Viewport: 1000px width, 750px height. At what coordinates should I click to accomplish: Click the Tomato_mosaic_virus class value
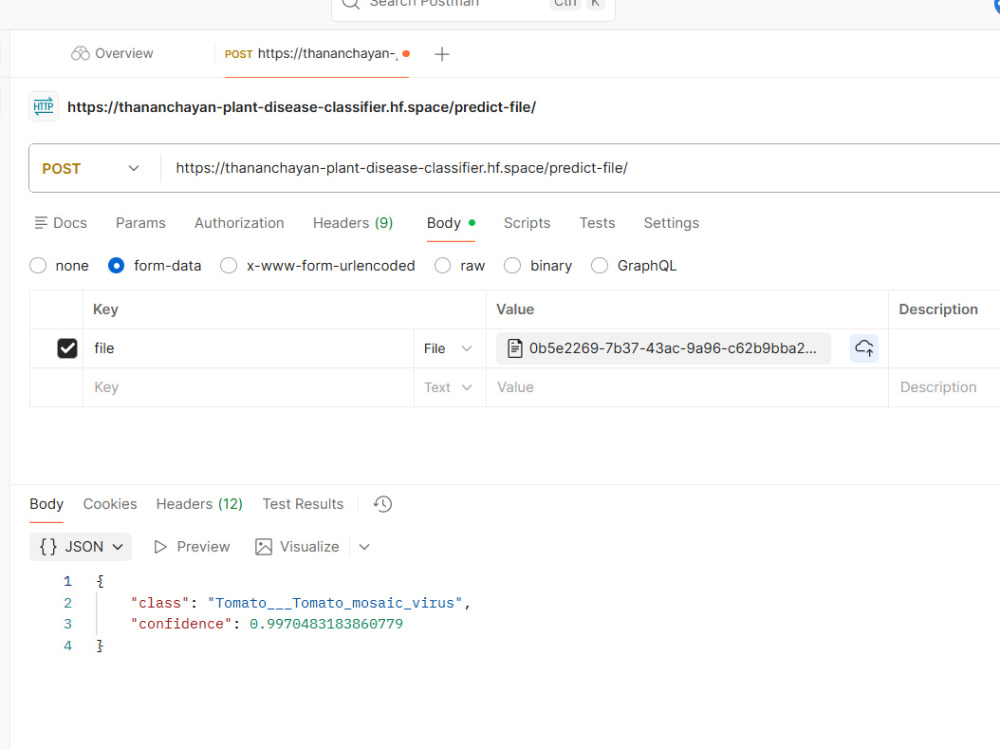point(335,603)
